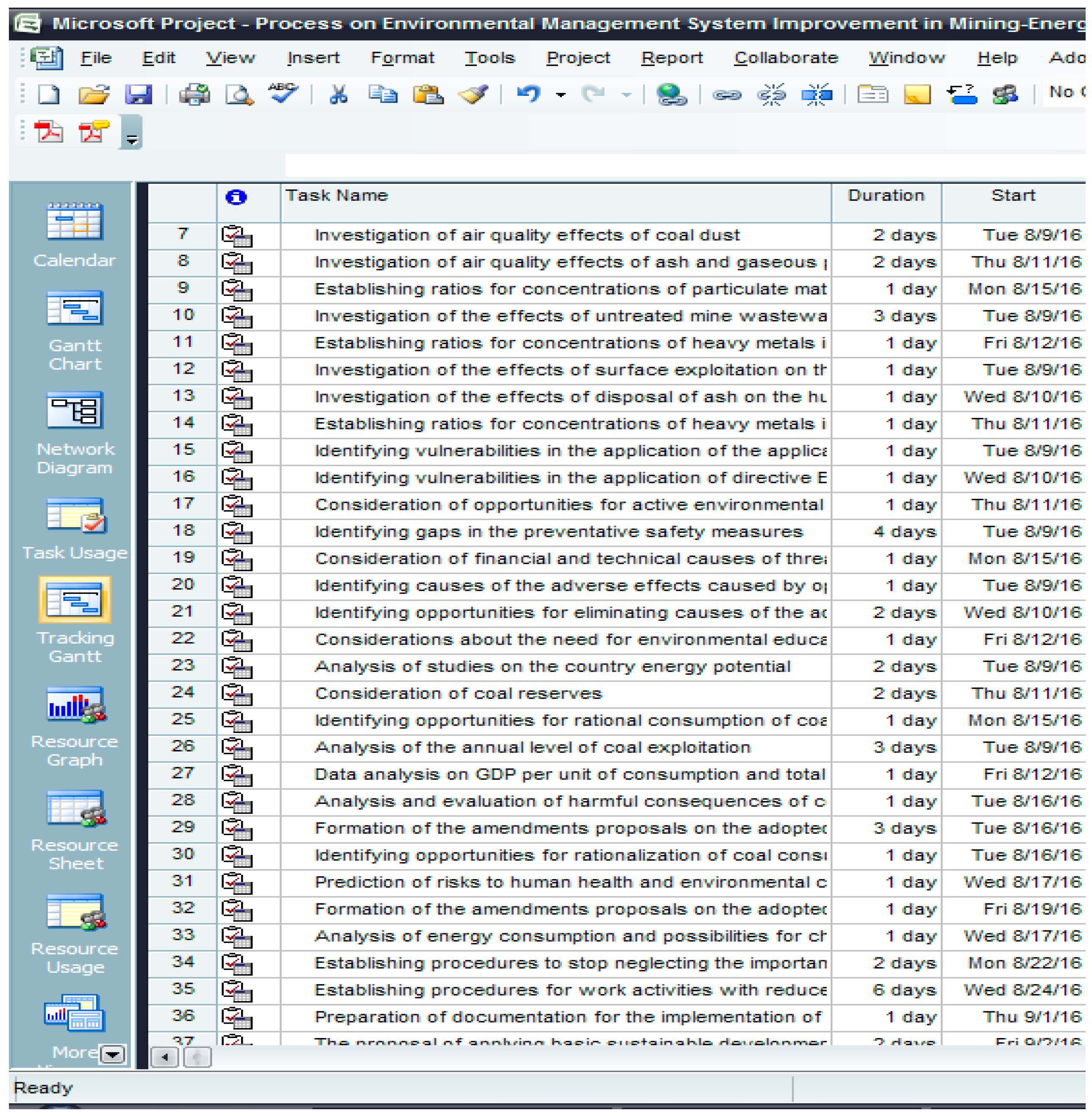Click the Print toolbar icon

tap(194, 94)
